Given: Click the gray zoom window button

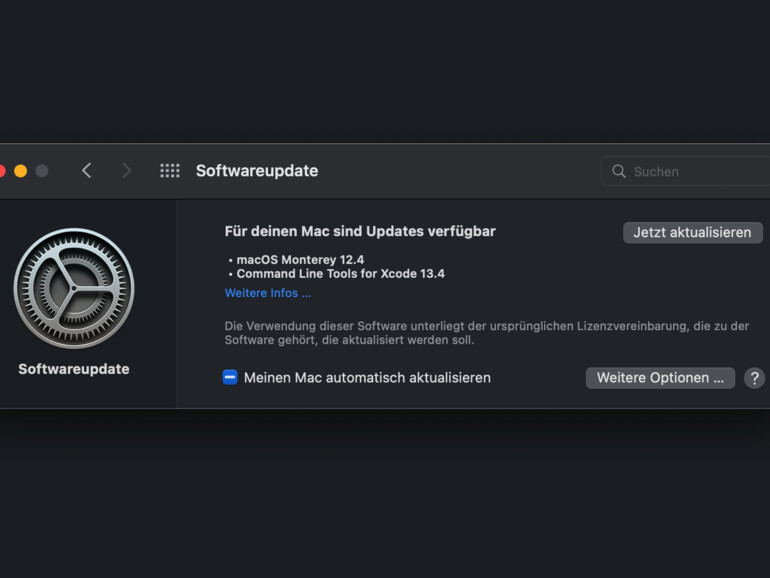Looking at the screenshot, I should (42, 171).
